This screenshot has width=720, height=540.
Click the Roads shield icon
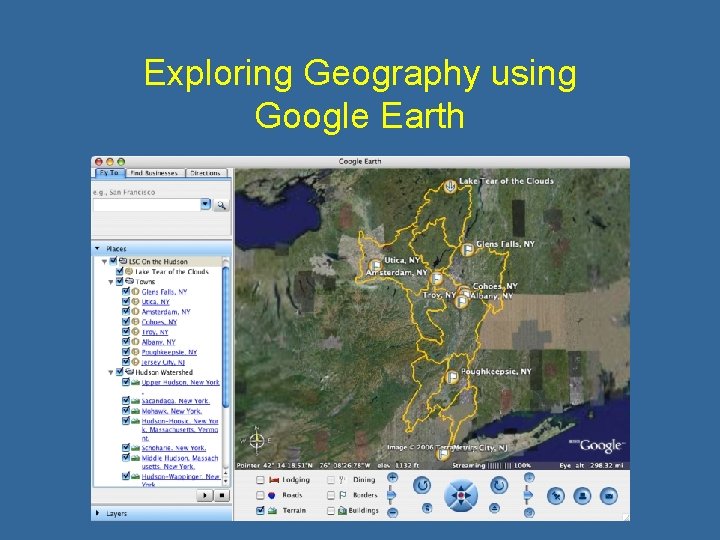(272, 495)
